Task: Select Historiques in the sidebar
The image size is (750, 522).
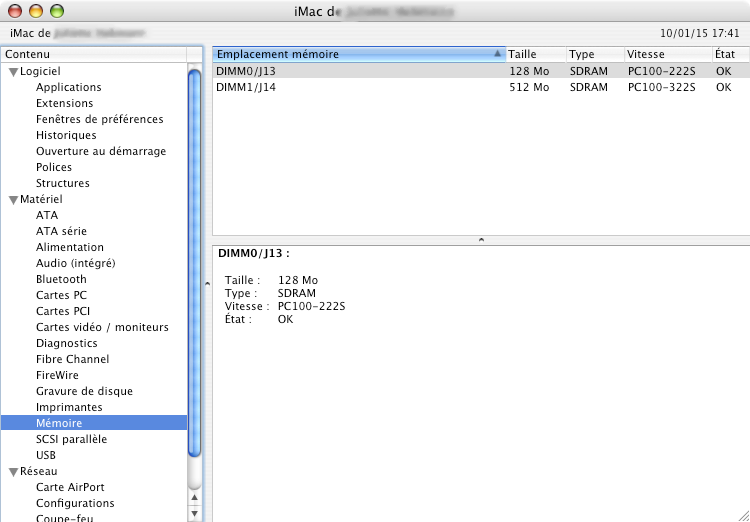Action: pos(66,135)
